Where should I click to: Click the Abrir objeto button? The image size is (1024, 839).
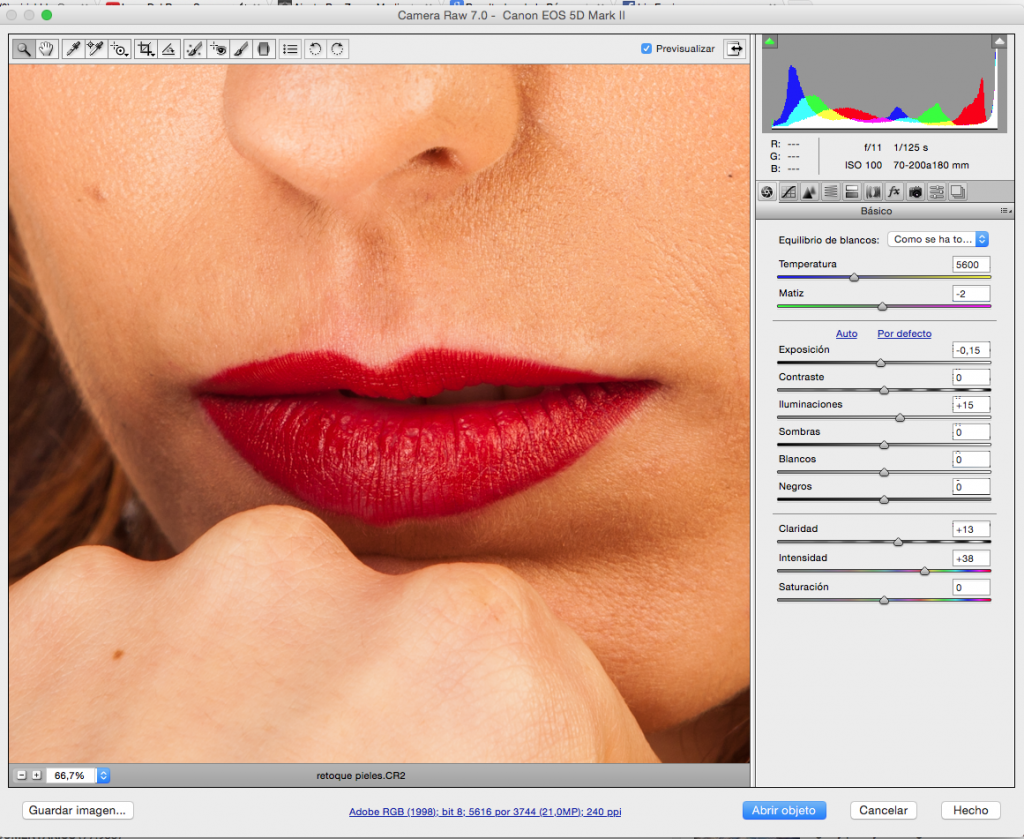pyautogui.click(x=784, y=810)
